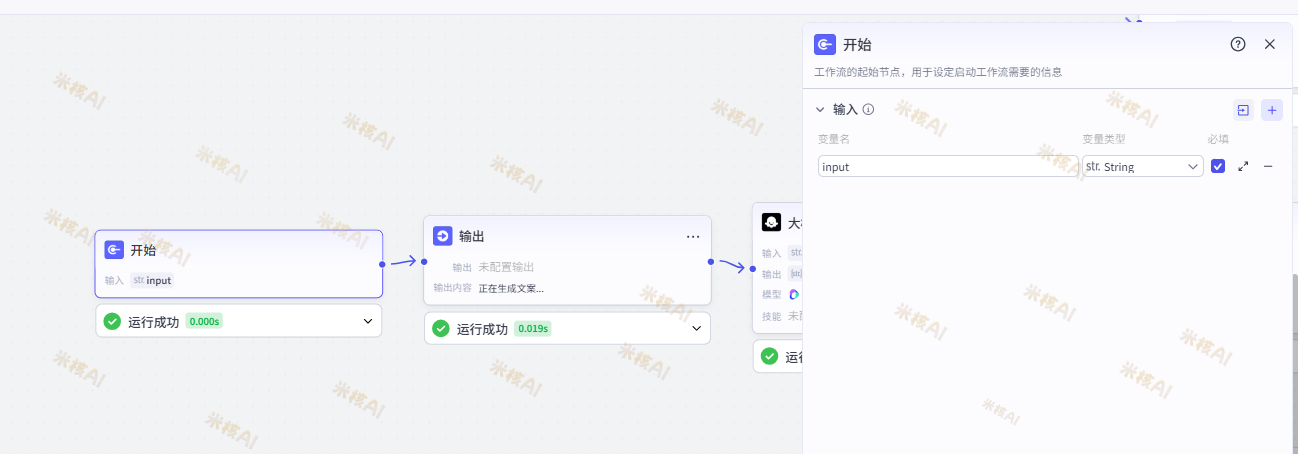1298x454 pixels.
Task: Click the 大模型 node black icon
Action: click(x=771, y=222)
